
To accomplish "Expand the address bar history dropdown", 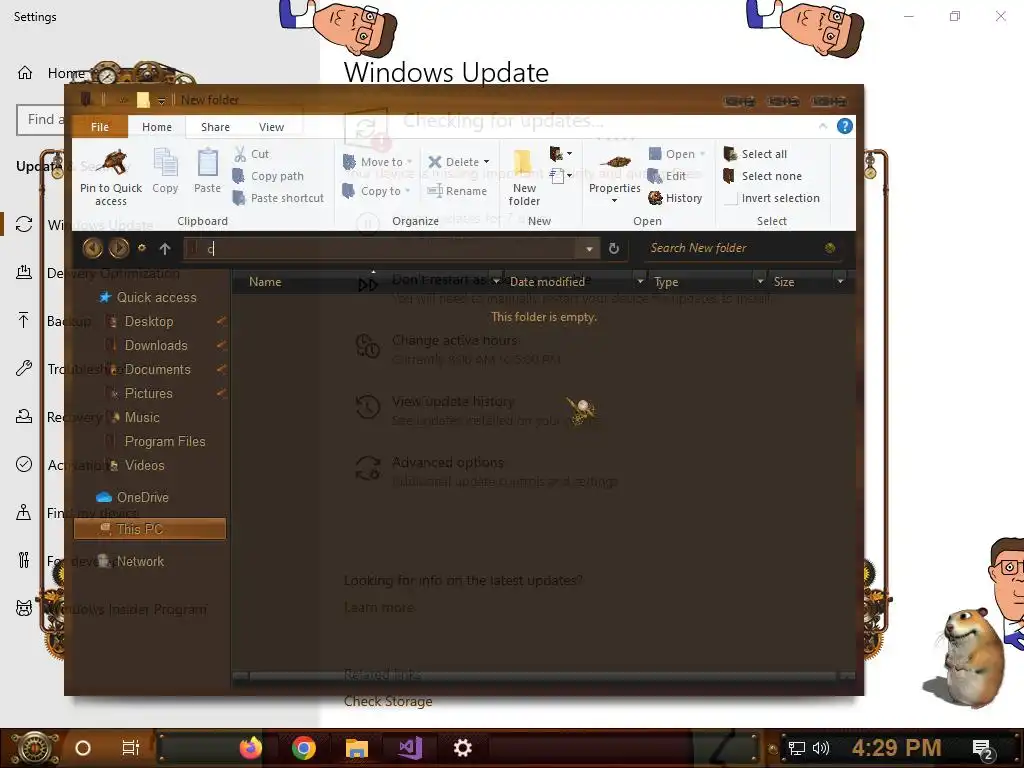I will (x=589, y=249).
